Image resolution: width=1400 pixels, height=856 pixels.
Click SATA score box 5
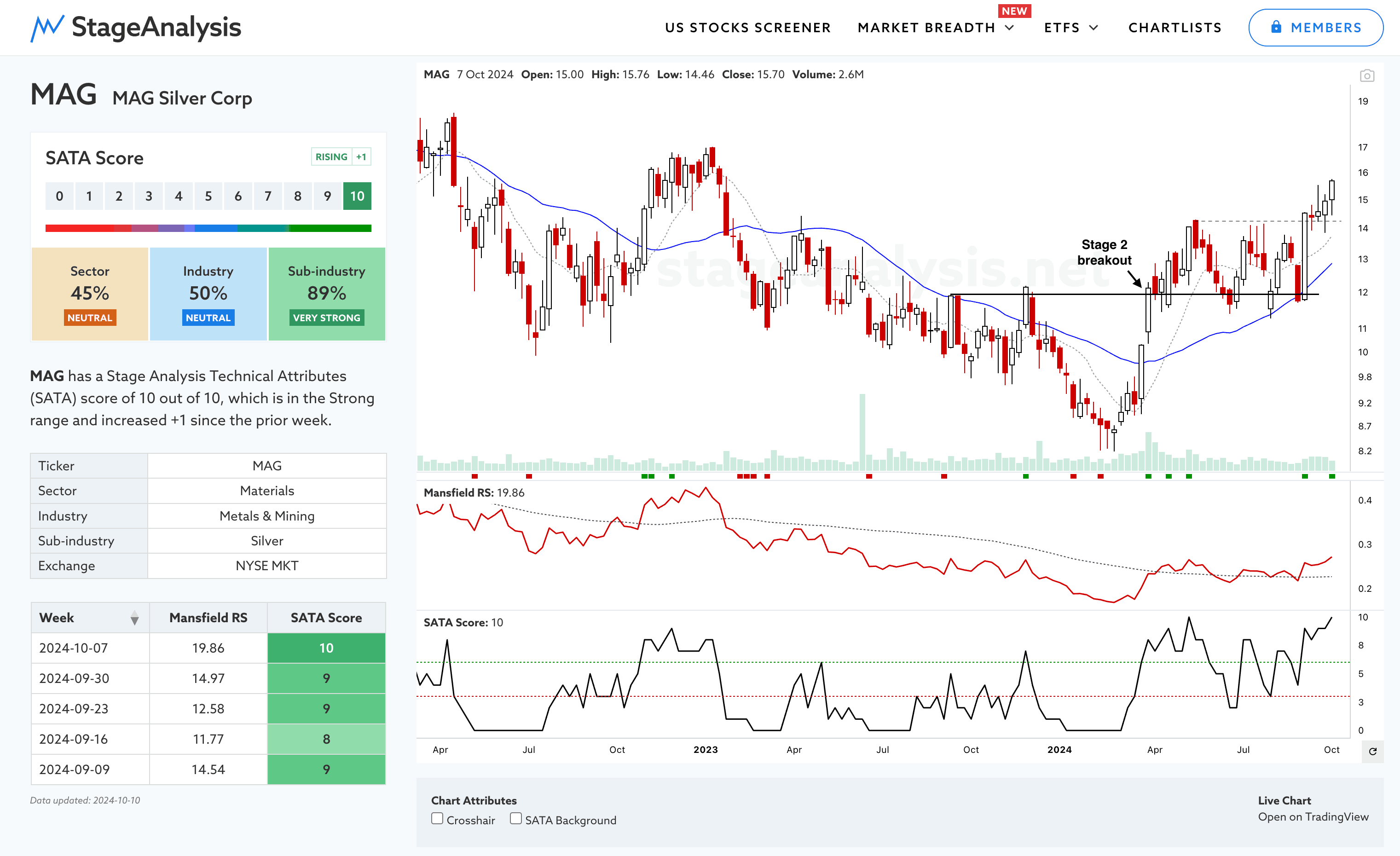click(x=208, y=196)
